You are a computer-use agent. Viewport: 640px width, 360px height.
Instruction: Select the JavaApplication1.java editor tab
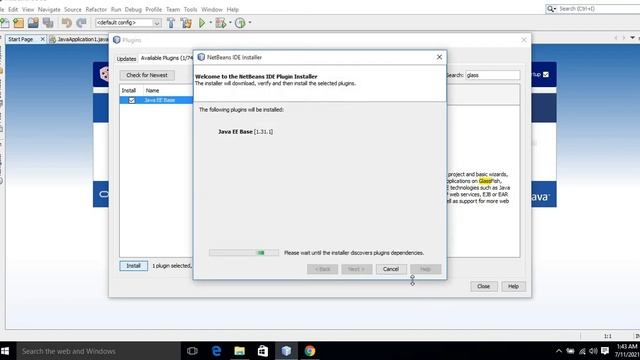(x=79, y=39)
